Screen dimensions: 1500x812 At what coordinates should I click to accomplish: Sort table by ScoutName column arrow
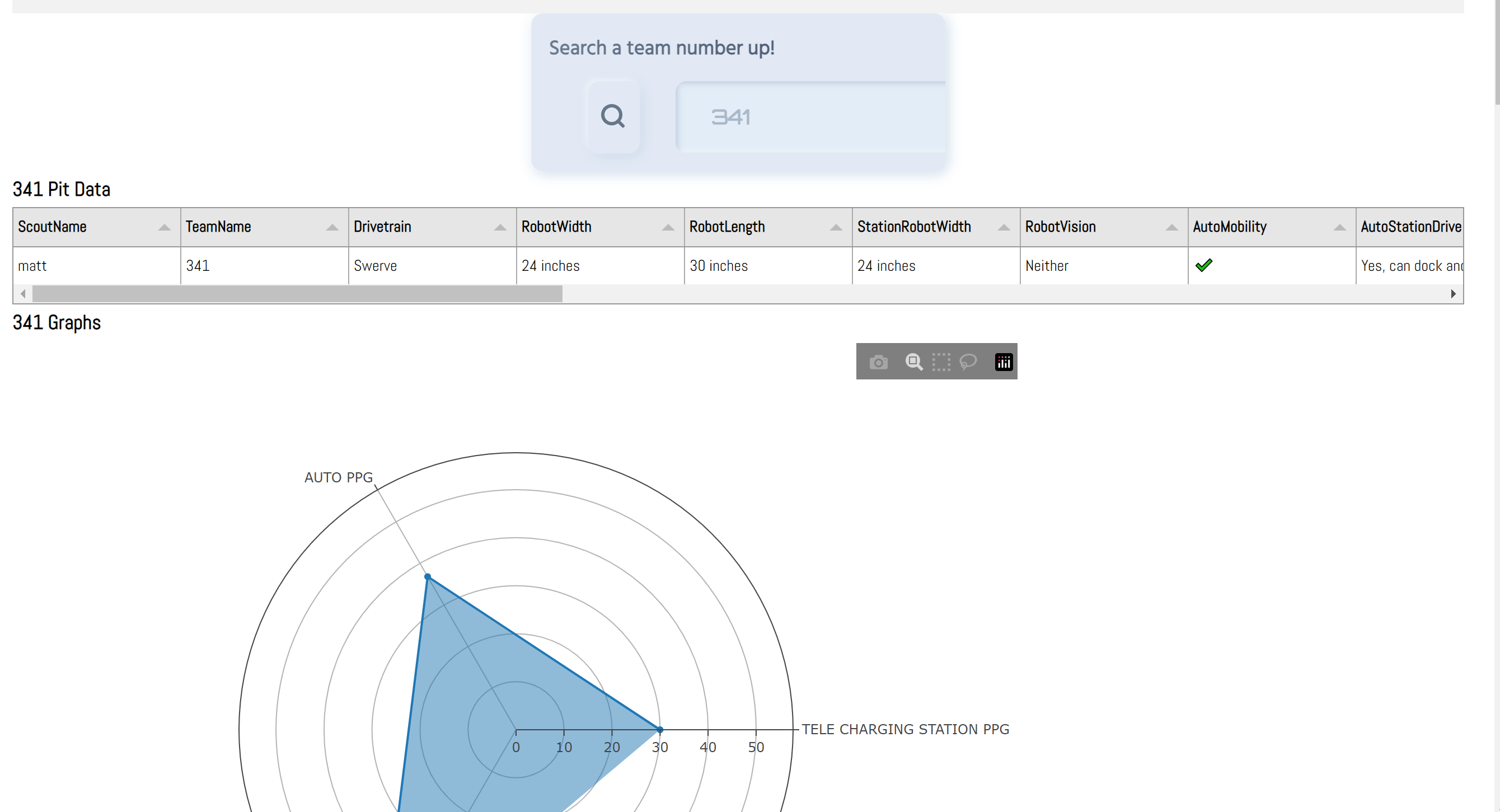[164, 227]
